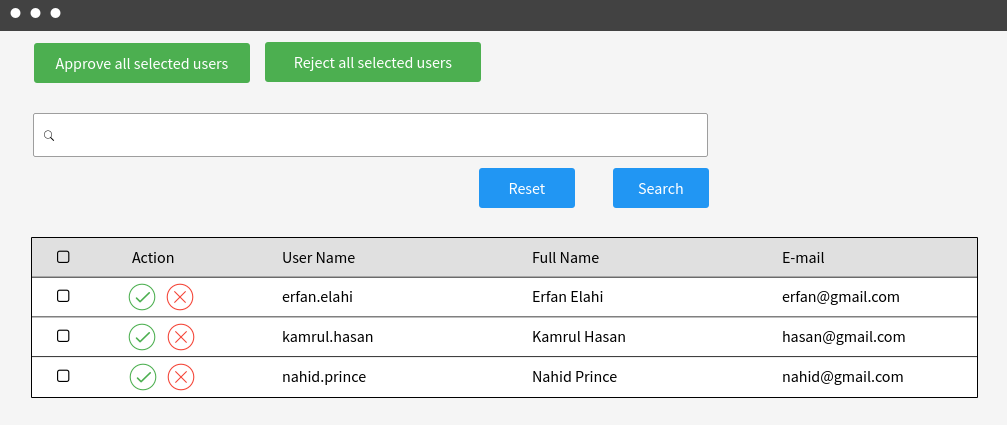
Task: Click the blue Search button
Action: click(661, 188)
